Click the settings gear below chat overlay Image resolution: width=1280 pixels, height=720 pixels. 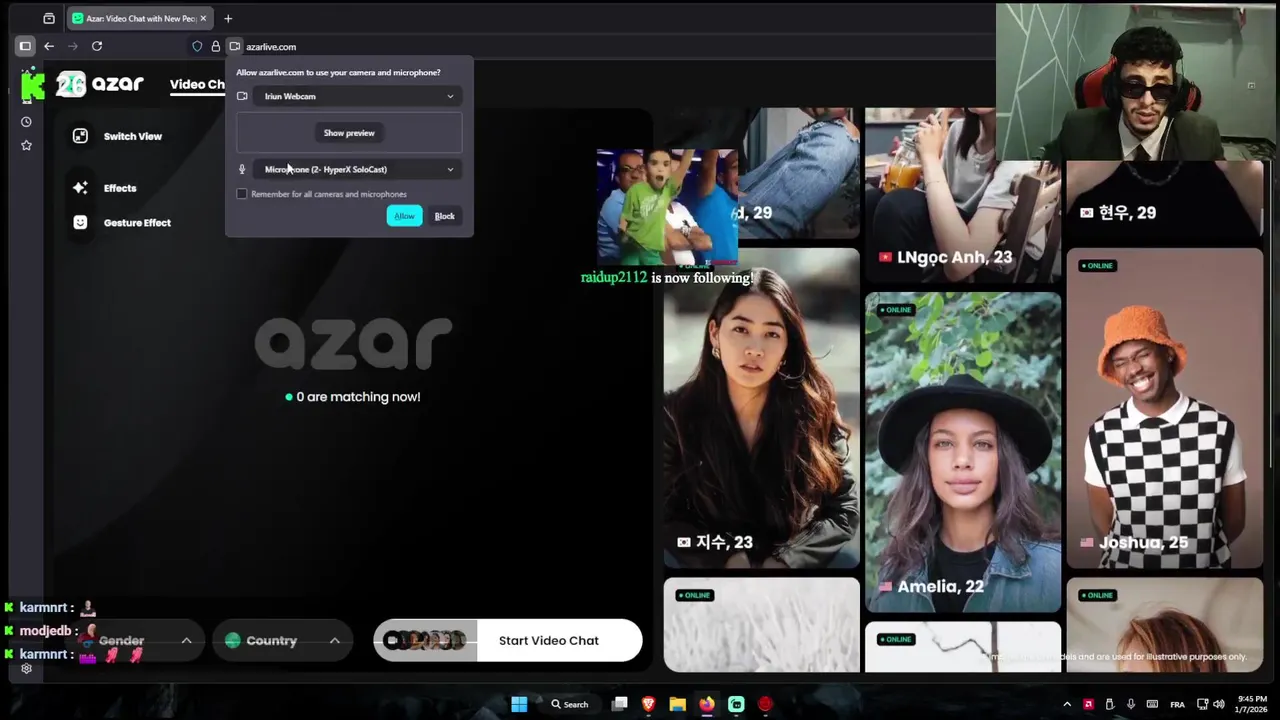coord(26,669)
